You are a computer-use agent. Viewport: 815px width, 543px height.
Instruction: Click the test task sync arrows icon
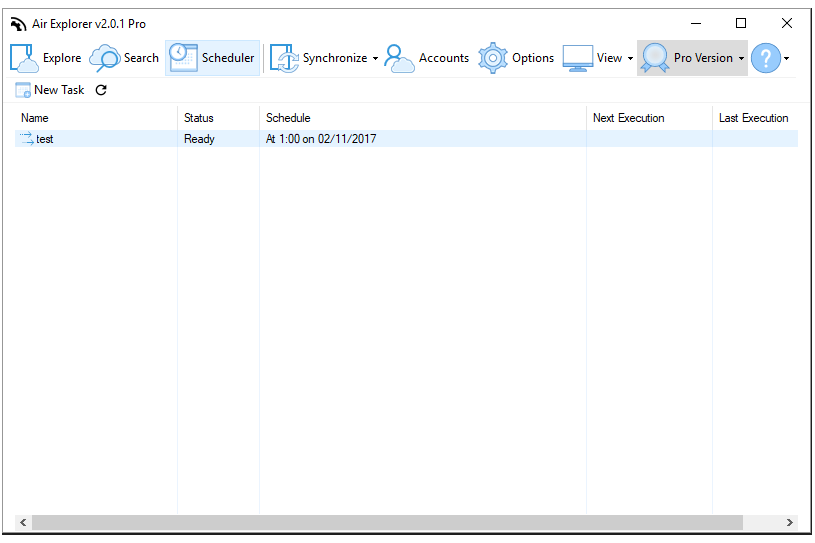pos(27,139)
